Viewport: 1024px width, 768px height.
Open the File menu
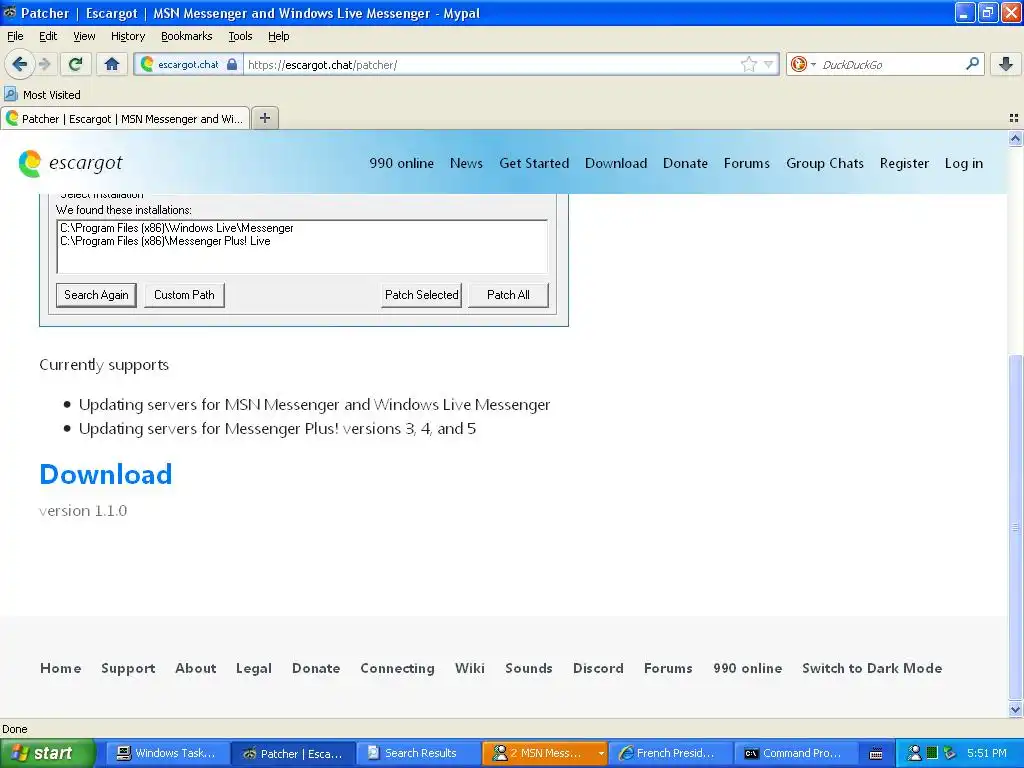pos(15,36)
